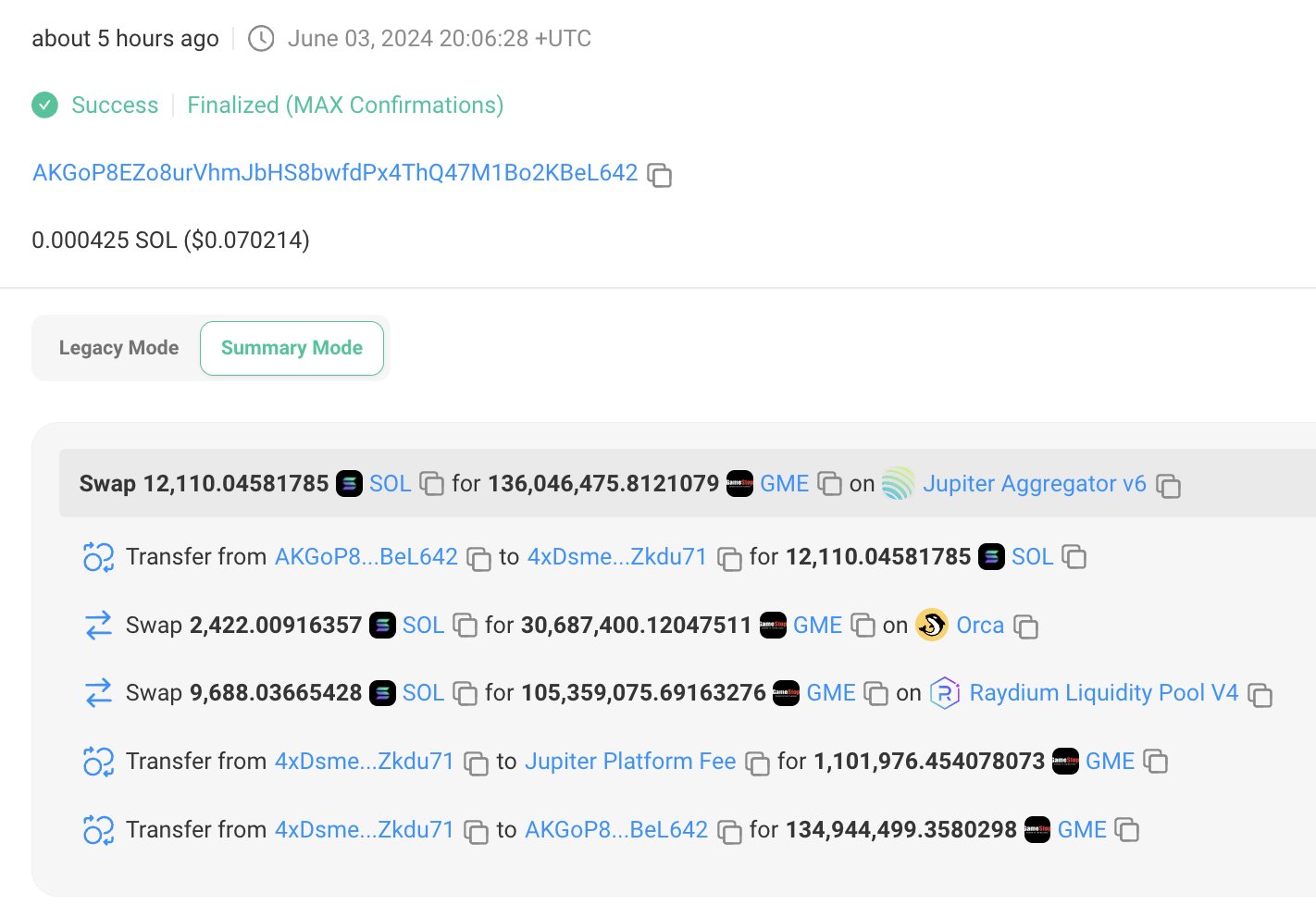This screenshot has height=918, width=1316.
Task: Click the fee text 0.000425 SOL ($0.070214)
Action: [x=171, y=241]
